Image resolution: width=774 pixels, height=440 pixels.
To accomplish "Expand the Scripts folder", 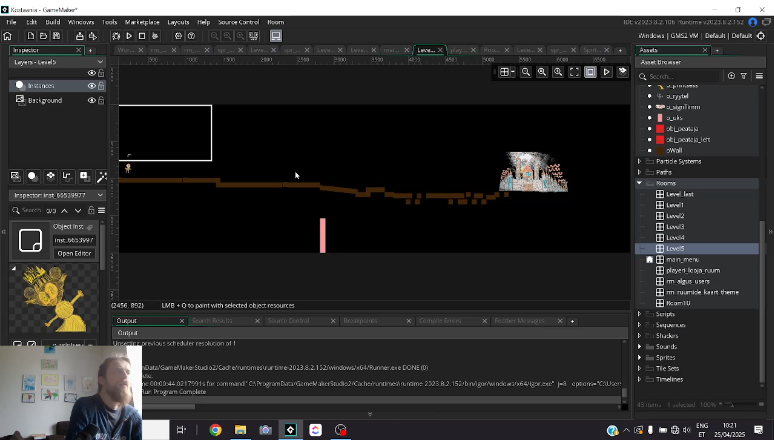I will point(640,314).
